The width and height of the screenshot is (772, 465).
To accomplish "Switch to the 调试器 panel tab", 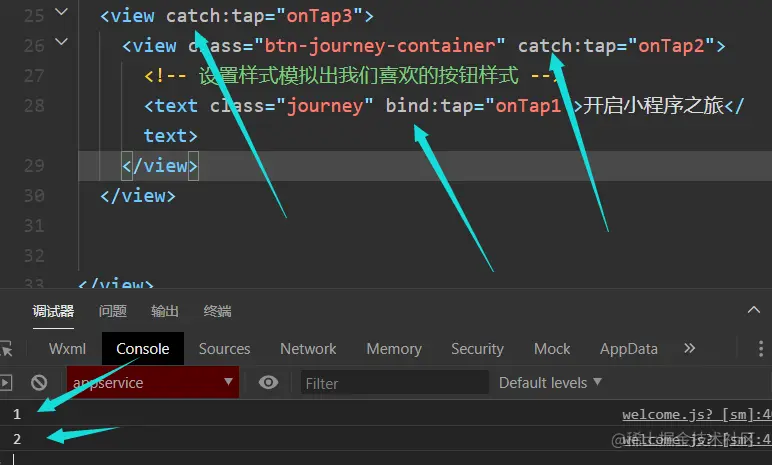I will (53, 311).
